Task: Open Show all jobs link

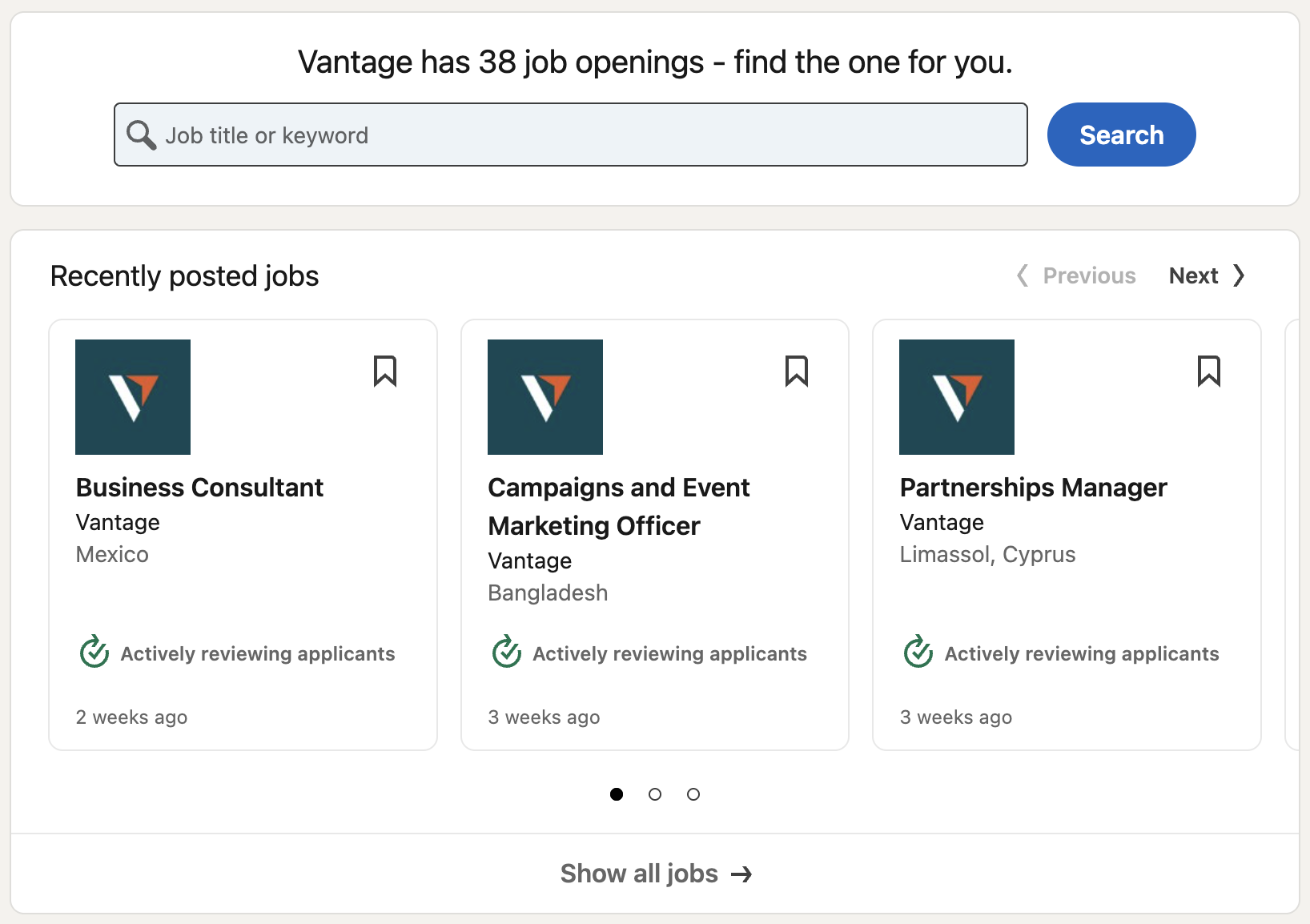Action: coord(655,874)
